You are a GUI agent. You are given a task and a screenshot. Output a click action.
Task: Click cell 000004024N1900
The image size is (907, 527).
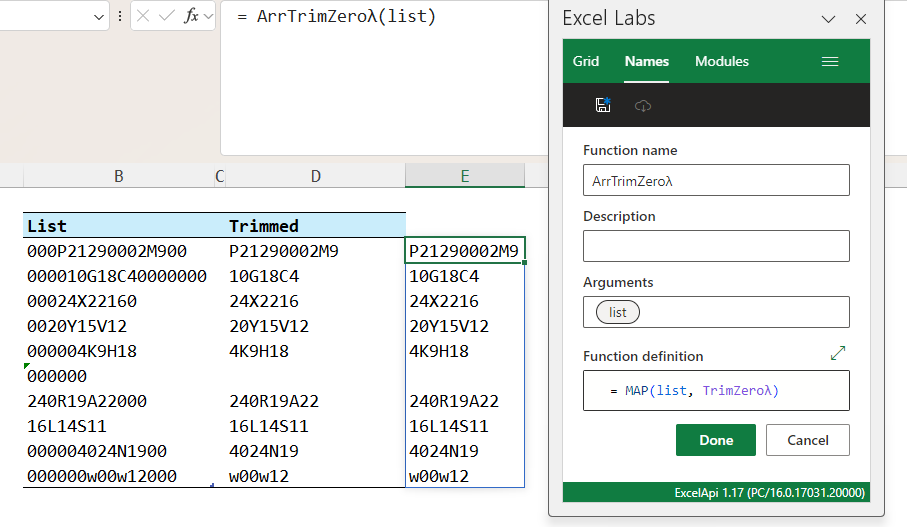point(97,451)
